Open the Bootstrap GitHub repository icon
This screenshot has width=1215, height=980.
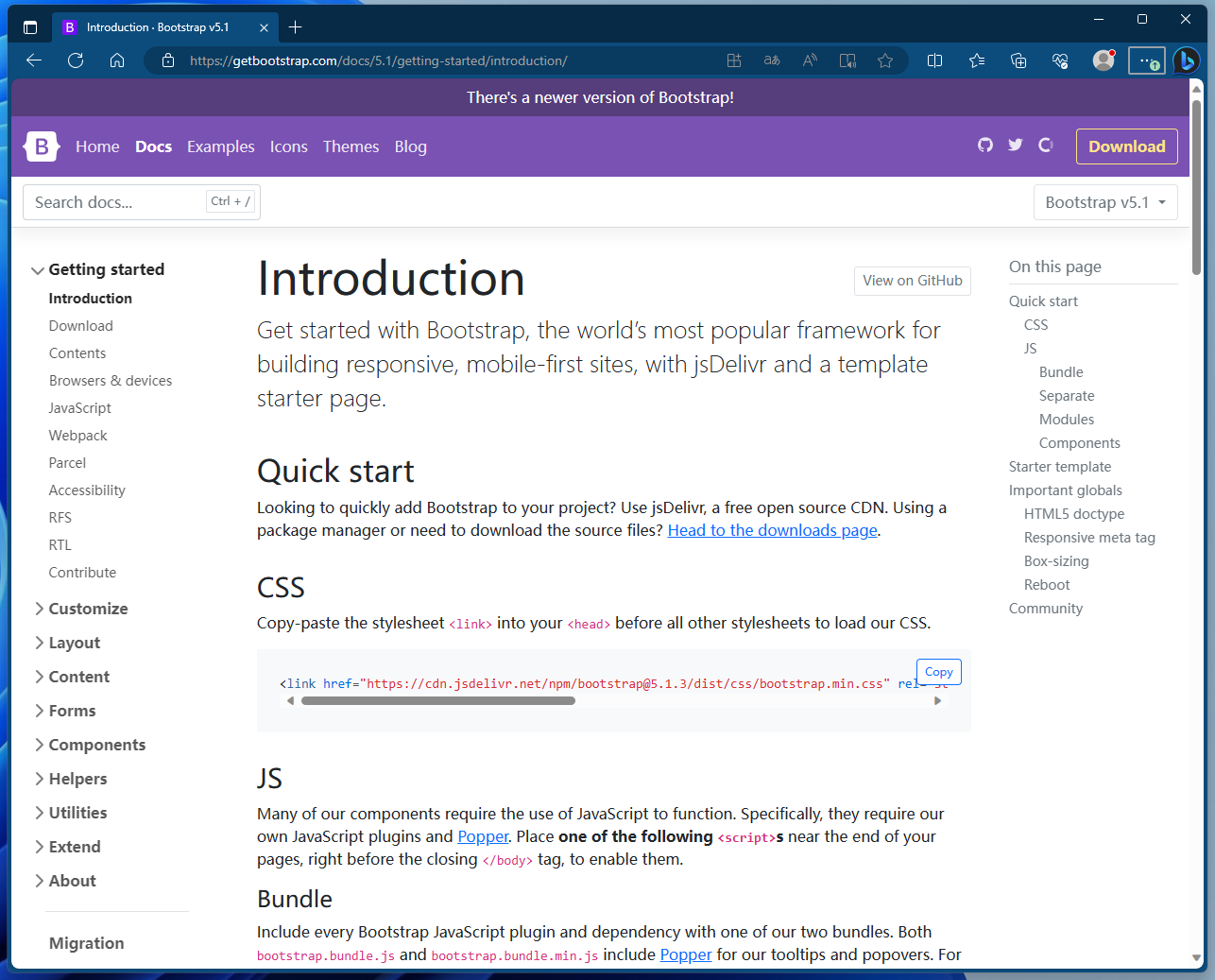[985, 146]
